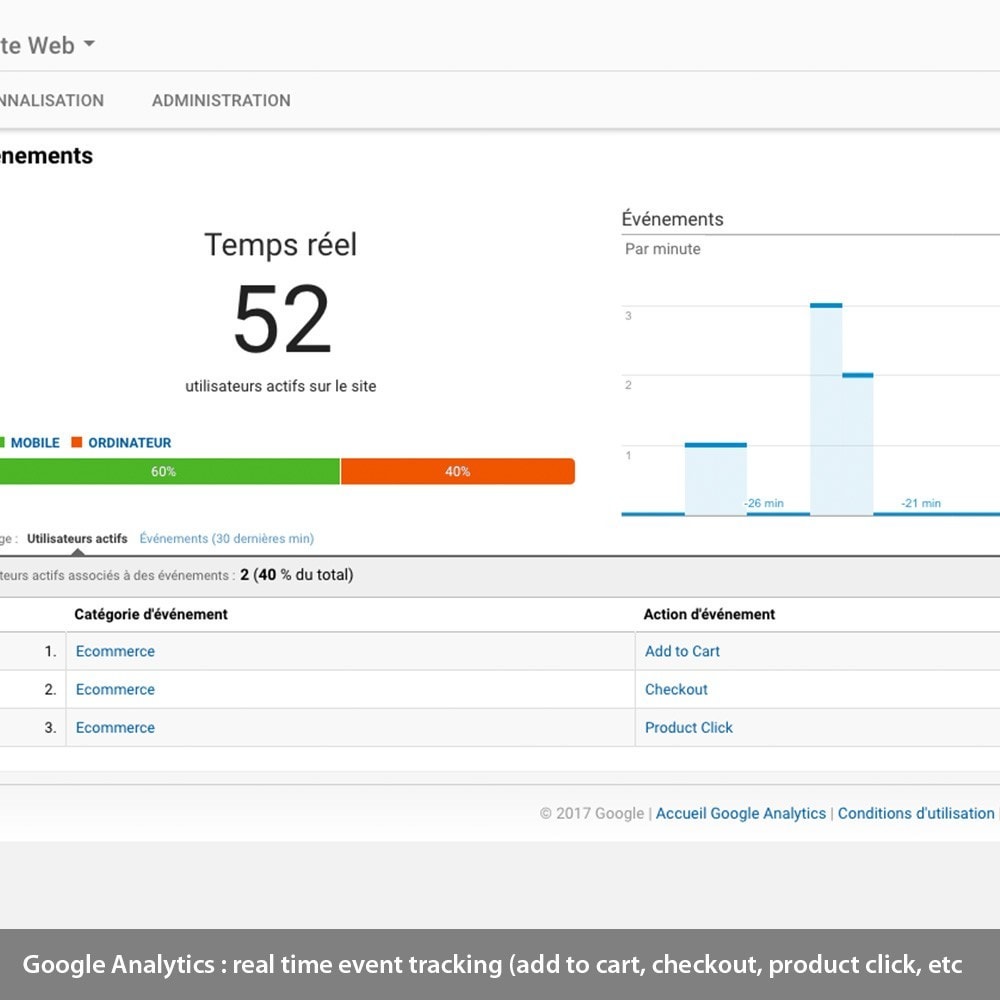The width and height of the screenshot is (1000, 1000).
Task: Open the site Web property dropdown arrow
Action: (x=89, y=44)
